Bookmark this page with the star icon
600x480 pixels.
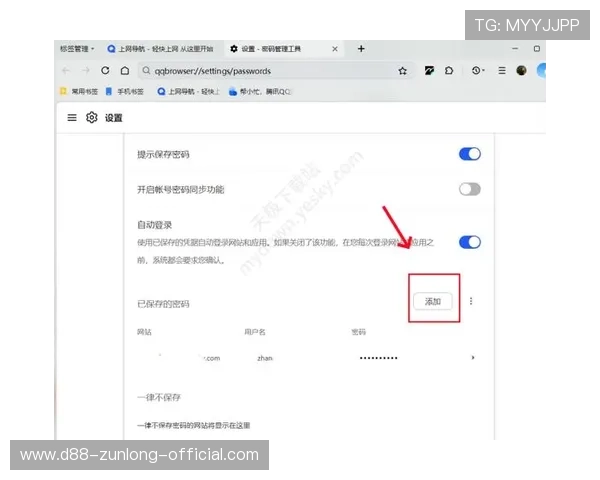click(x=403, y=71)
